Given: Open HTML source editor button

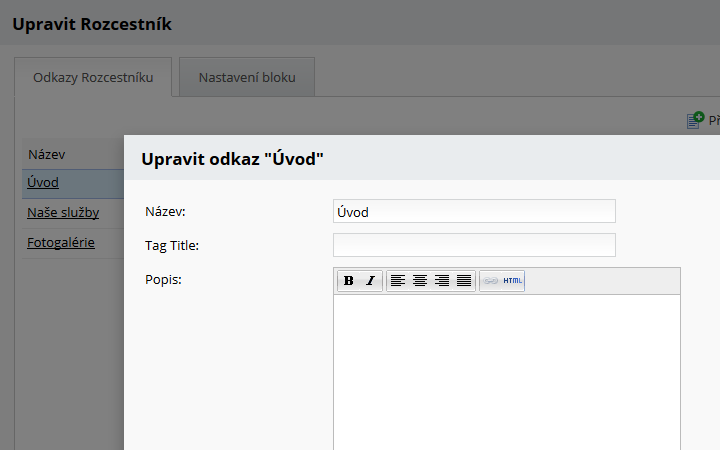Looking at the screenshot, I should pyautogui.click(x=512, y=281).
